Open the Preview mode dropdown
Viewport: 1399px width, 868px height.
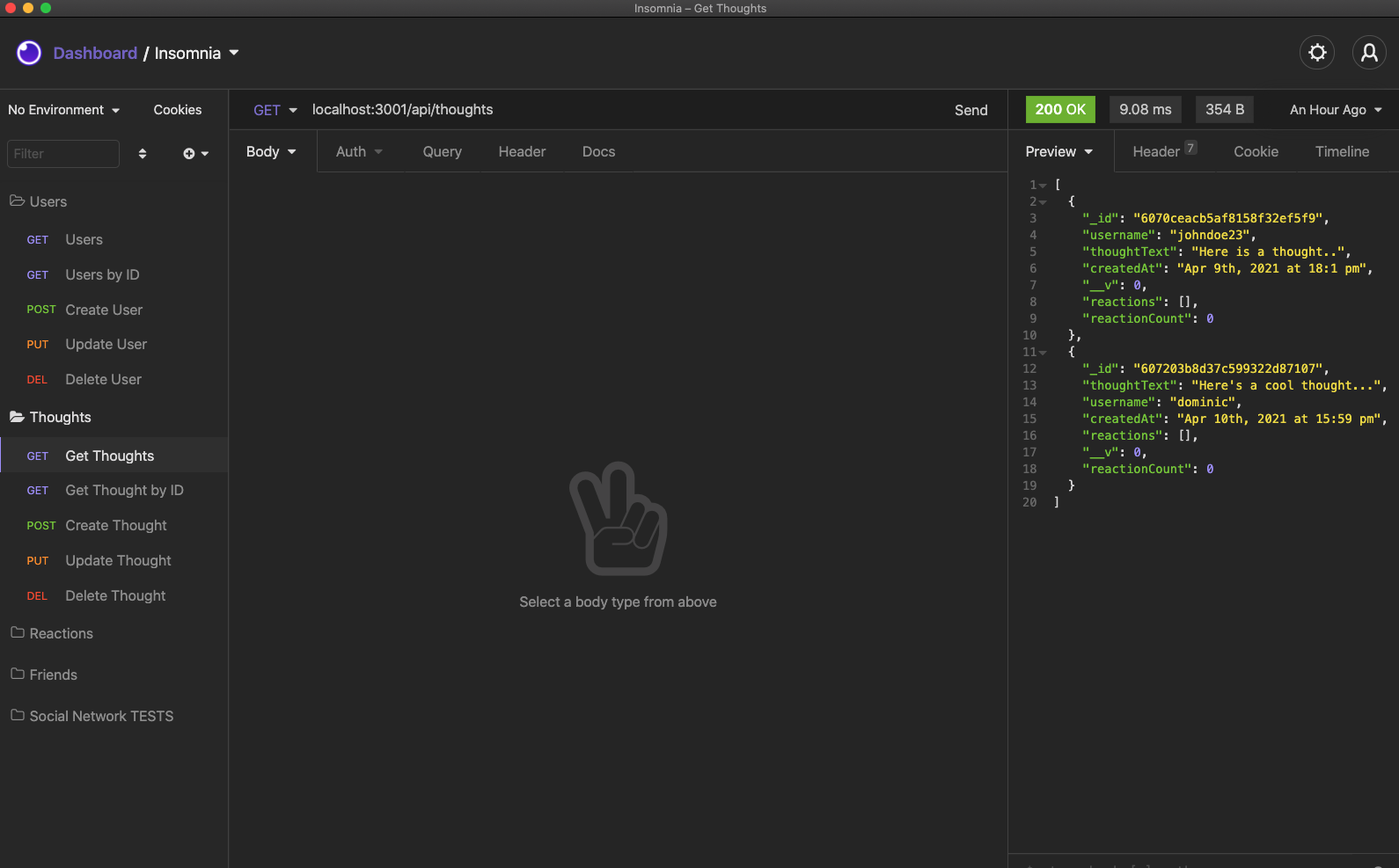click(1059, 151)
